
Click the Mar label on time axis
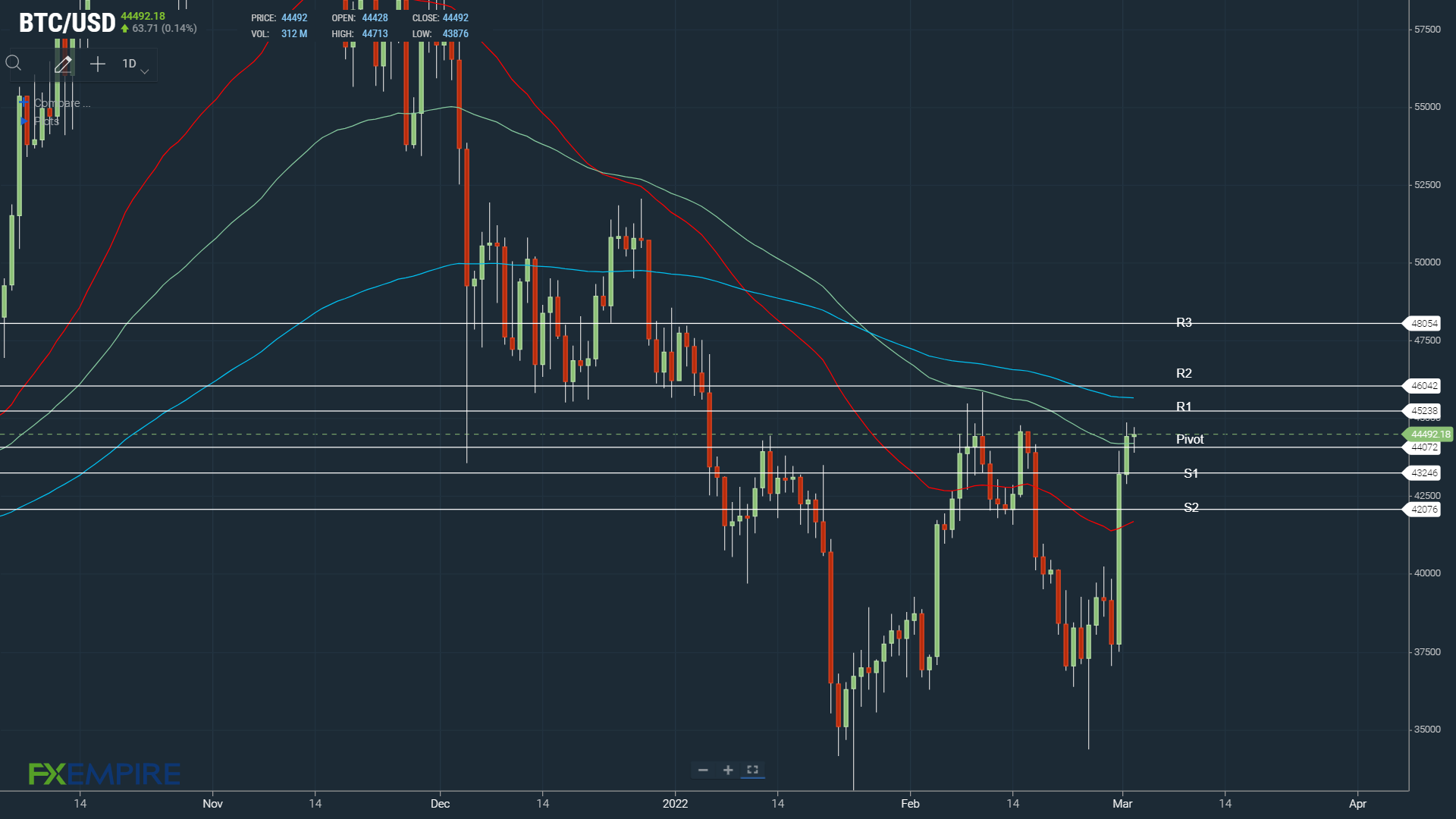pos(1122,804)
